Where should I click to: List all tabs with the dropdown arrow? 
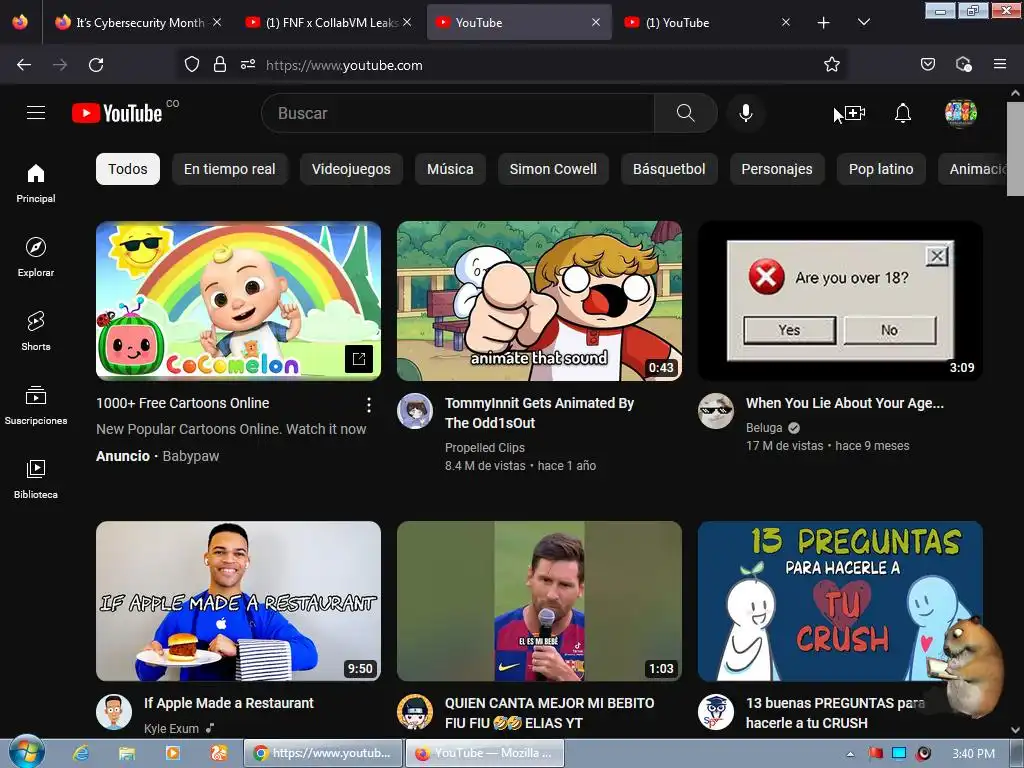(863, 23)
